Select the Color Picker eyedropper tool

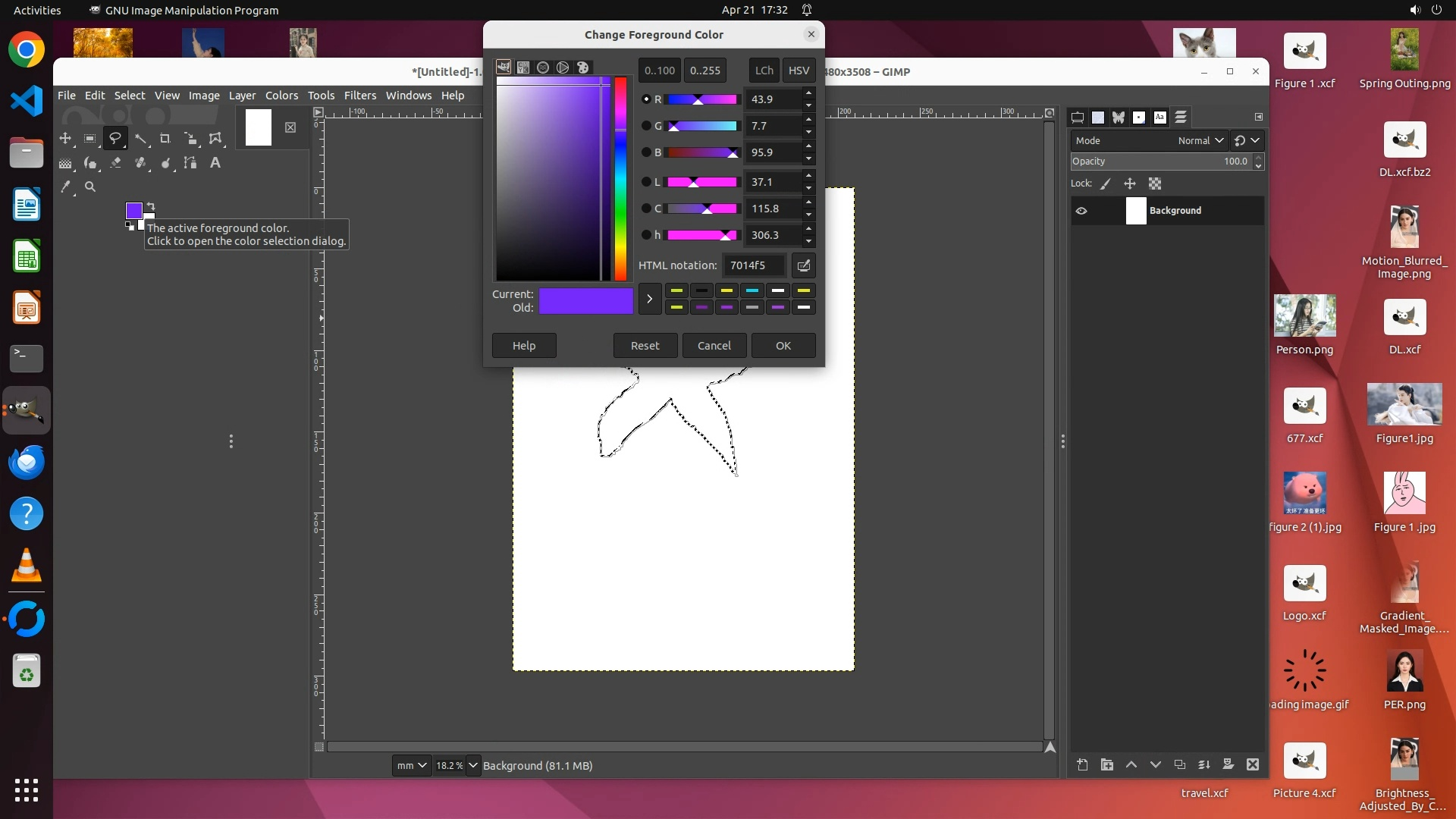point(66,187)
